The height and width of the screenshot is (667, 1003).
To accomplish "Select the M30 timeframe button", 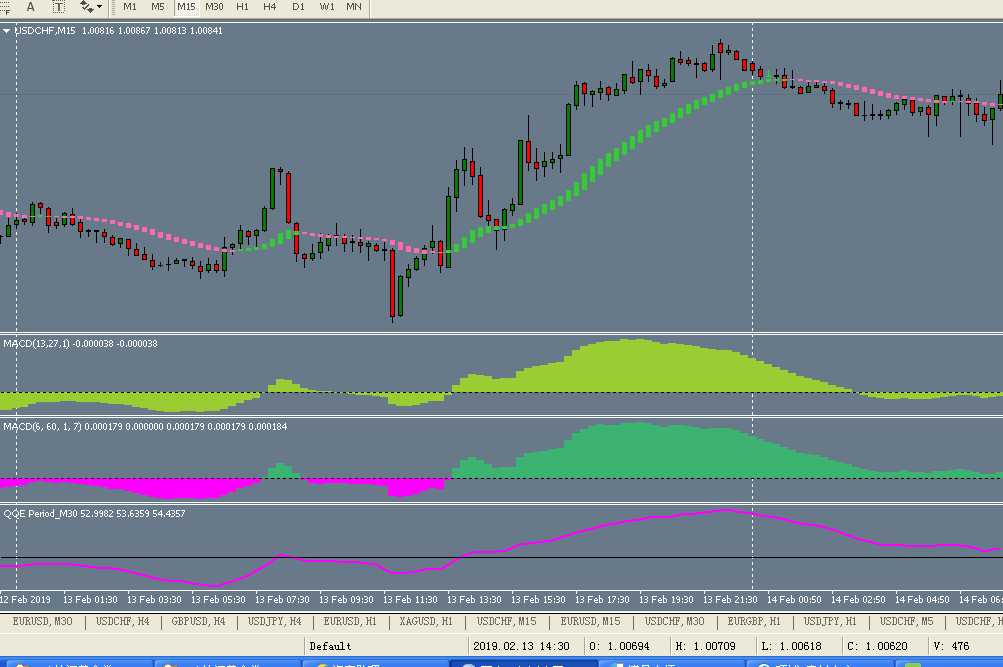I will [x=214, y=7].
